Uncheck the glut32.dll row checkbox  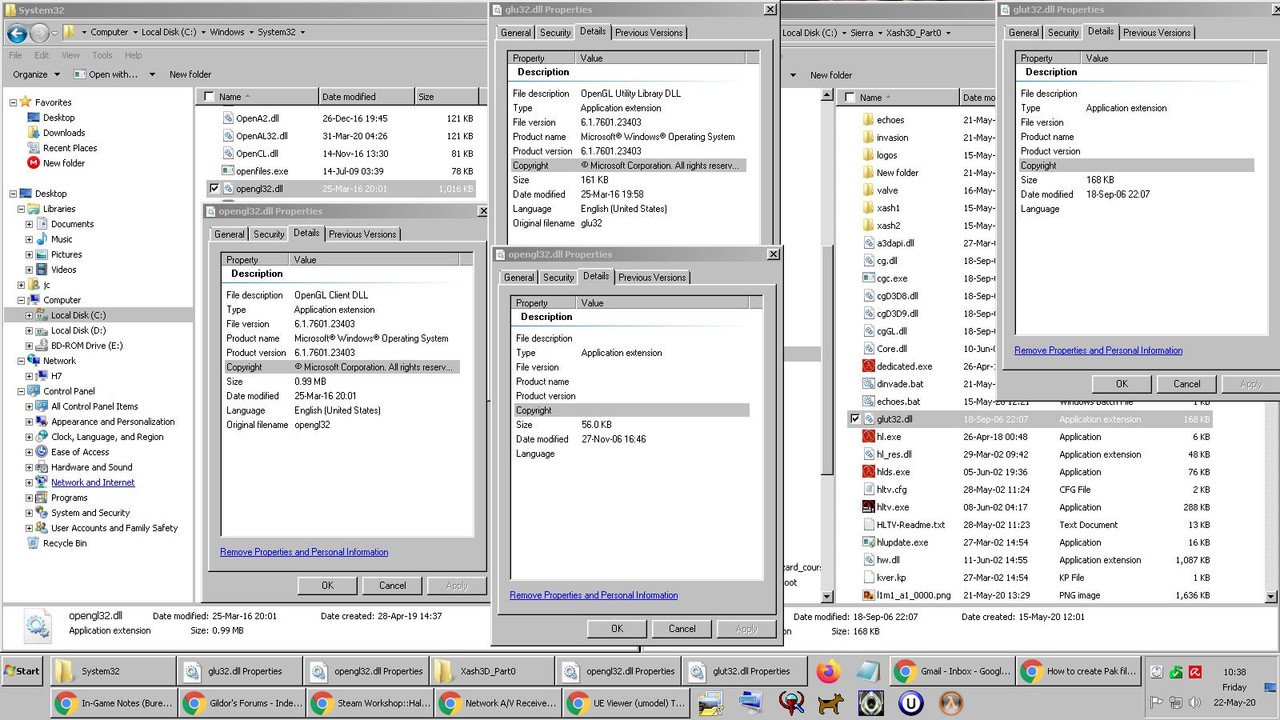(854, 419)
